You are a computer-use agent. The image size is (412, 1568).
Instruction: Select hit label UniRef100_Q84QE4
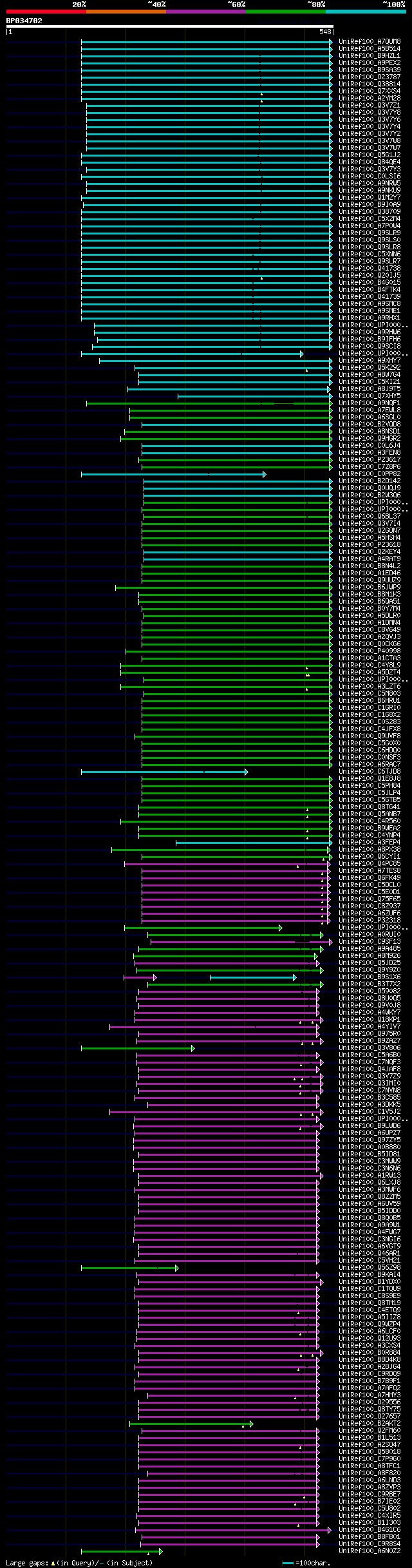(370, 162)
